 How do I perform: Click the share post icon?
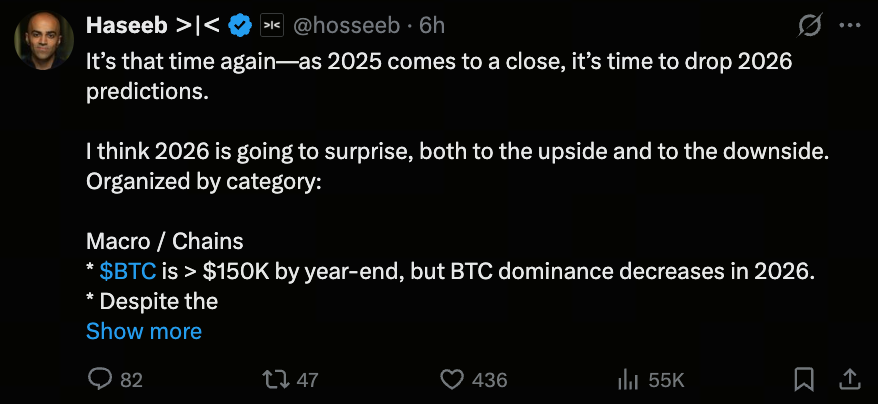pyautogui.click(x=849, y=380)
